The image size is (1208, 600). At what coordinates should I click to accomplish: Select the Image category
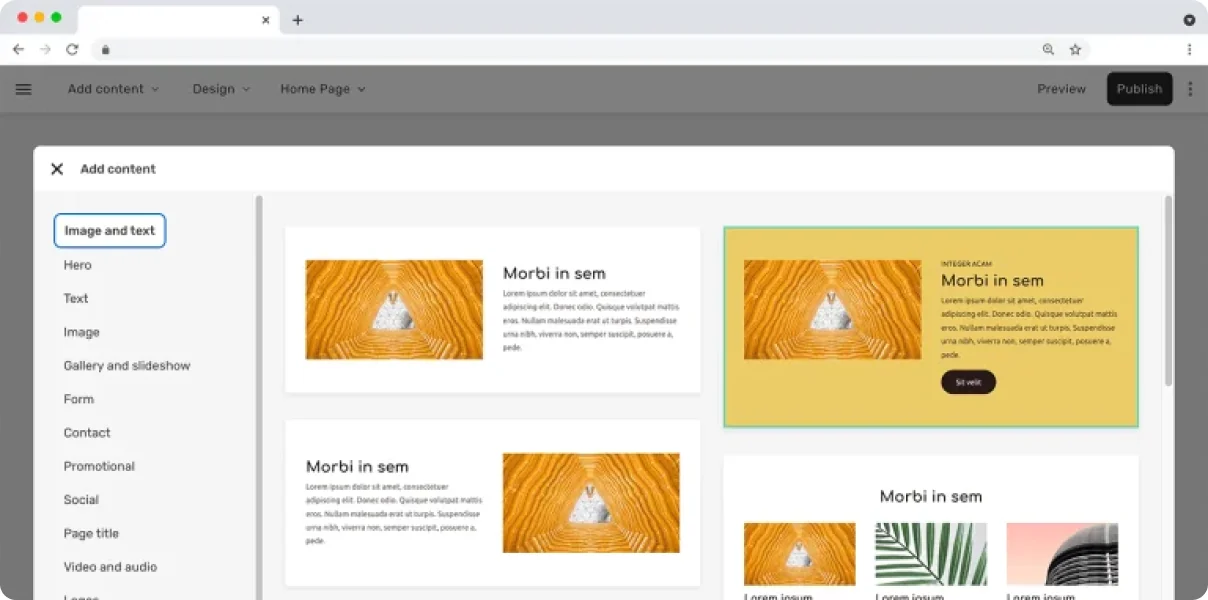tap(82, 332)
